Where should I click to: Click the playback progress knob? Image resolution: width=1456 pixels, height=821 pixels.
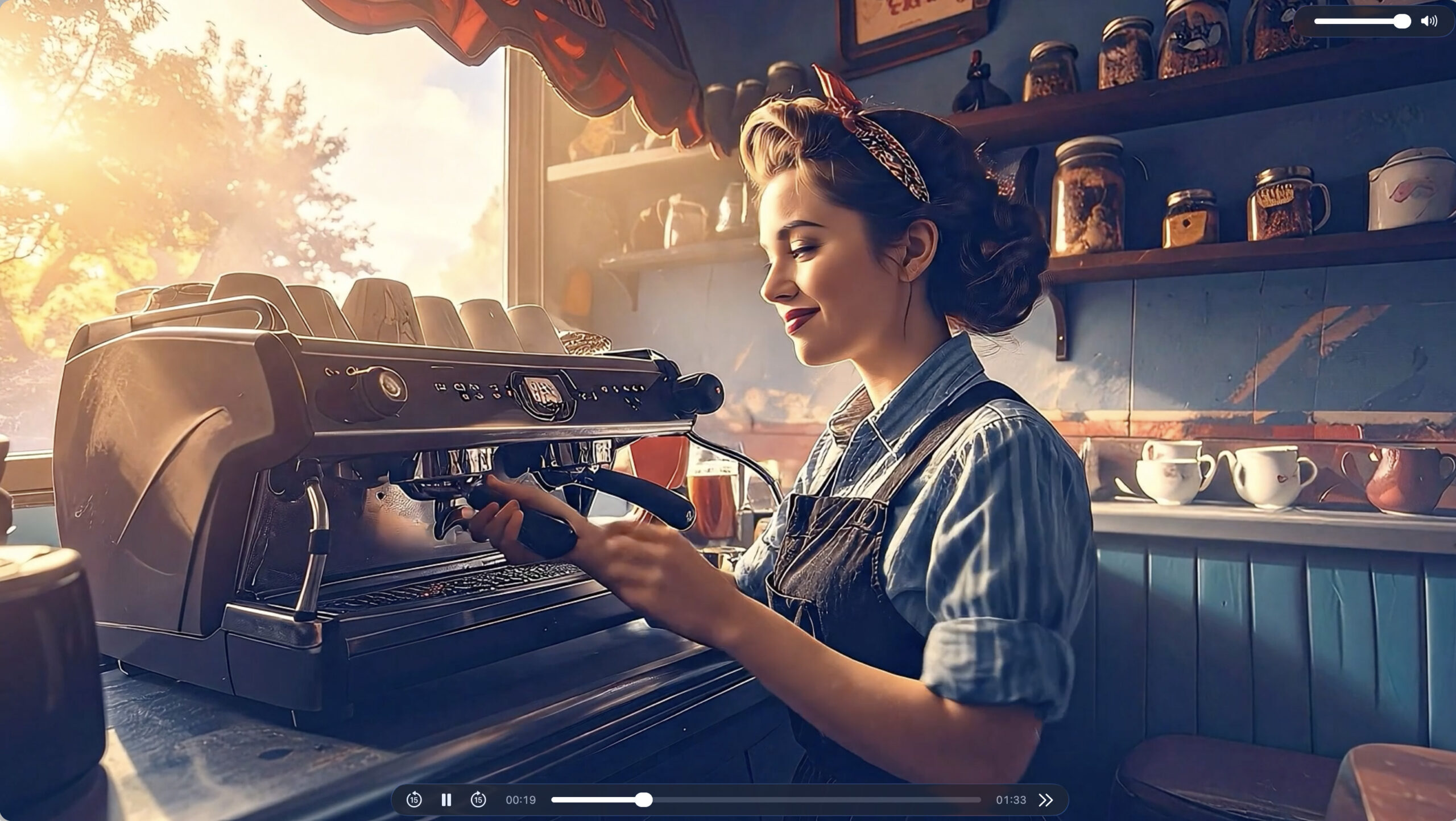[643, 800]
